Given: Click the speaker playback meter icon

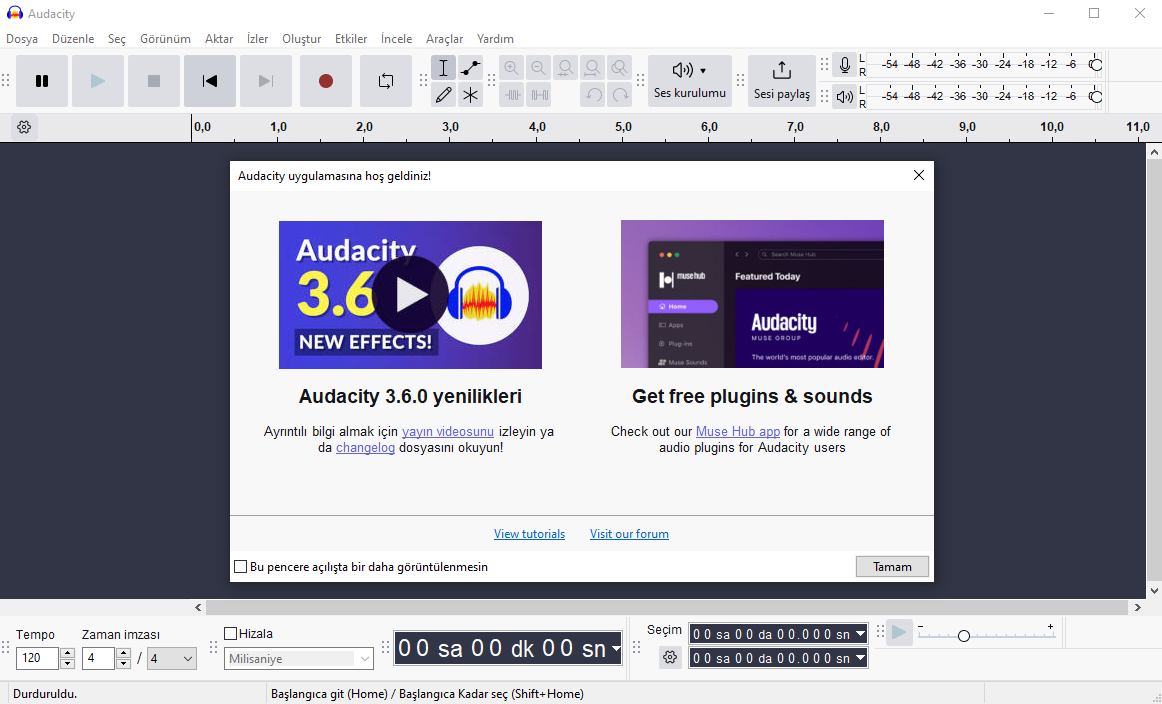Looking at the screenshot, I should coord(844,96).
